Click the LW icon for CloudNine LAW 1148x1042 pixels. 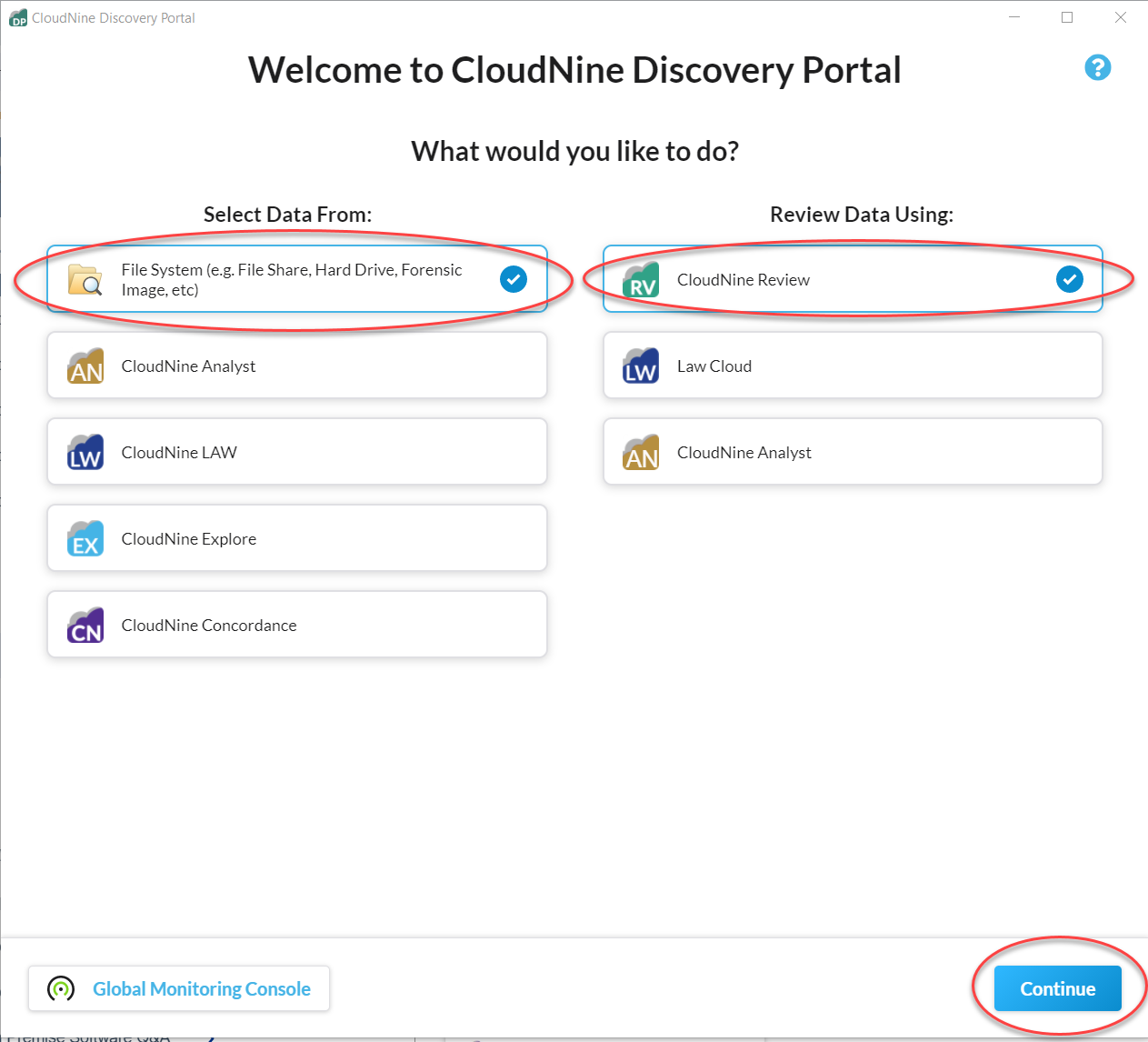(x=85, y=452)
